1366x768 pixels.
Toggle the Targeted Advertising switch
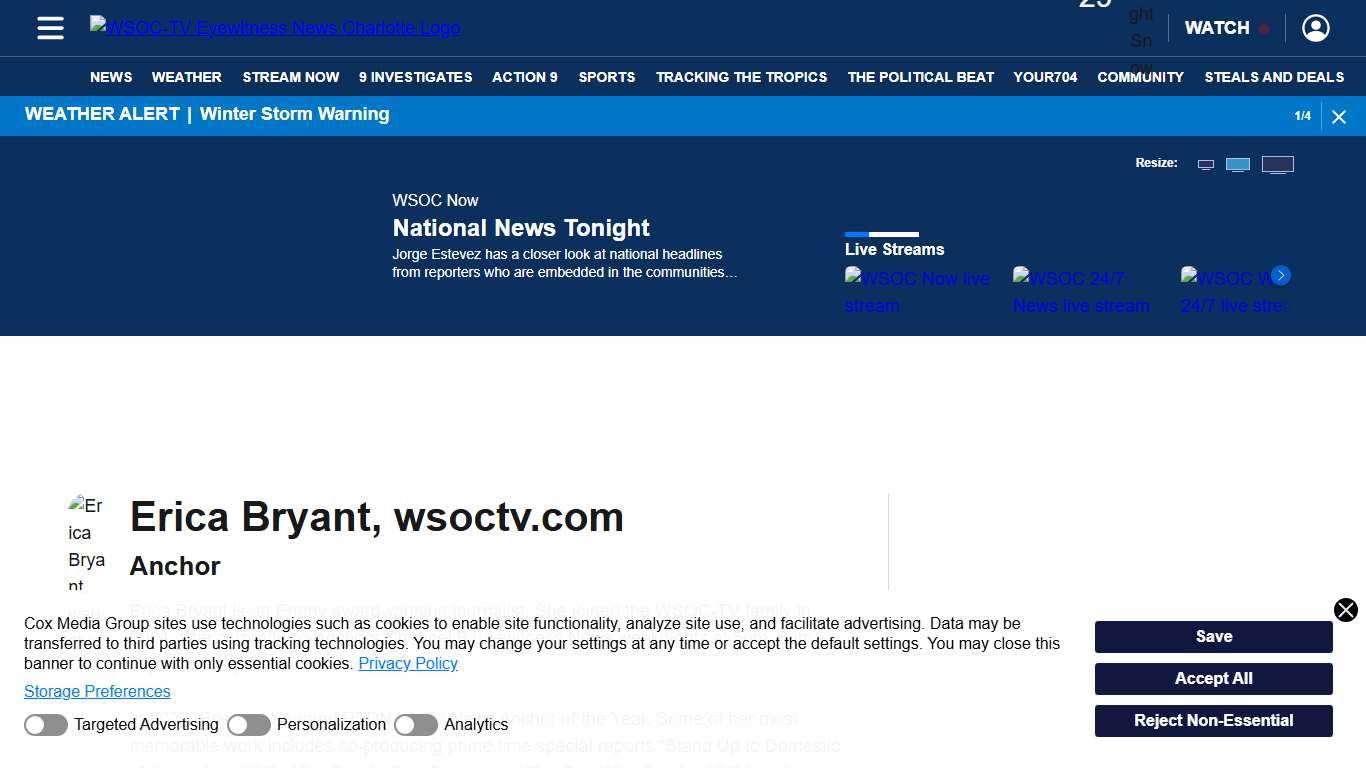(x=46, y=724)
